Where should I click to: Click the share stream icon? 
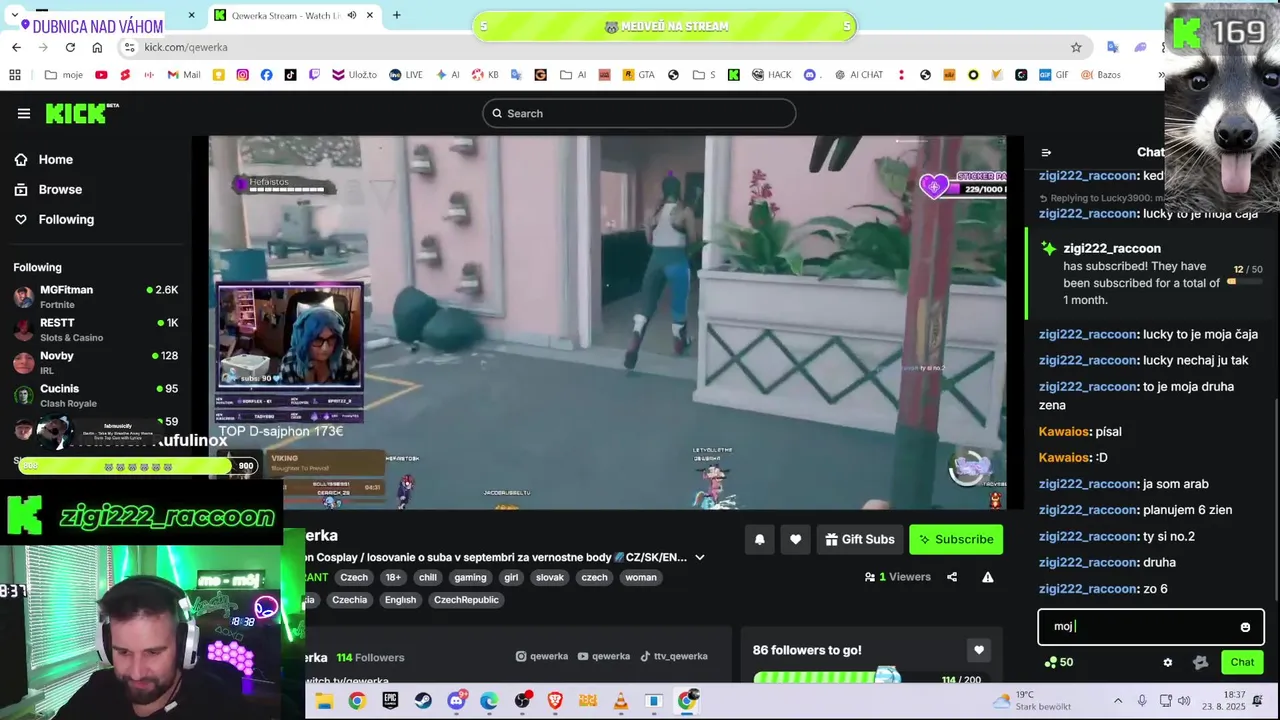952,577
